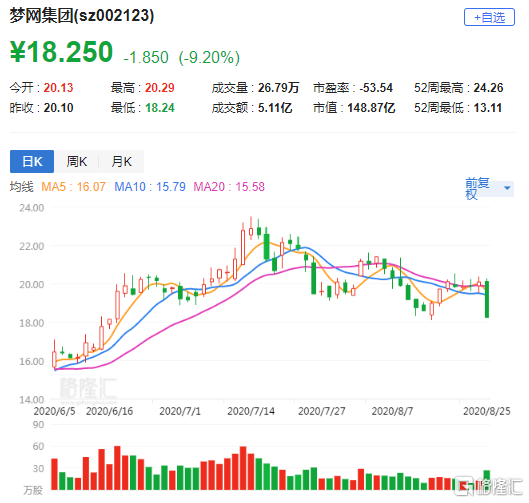Click the 24.00 price axis label
Image resolution: width=529 pixels, height=503 pixels.
(31, 208)
